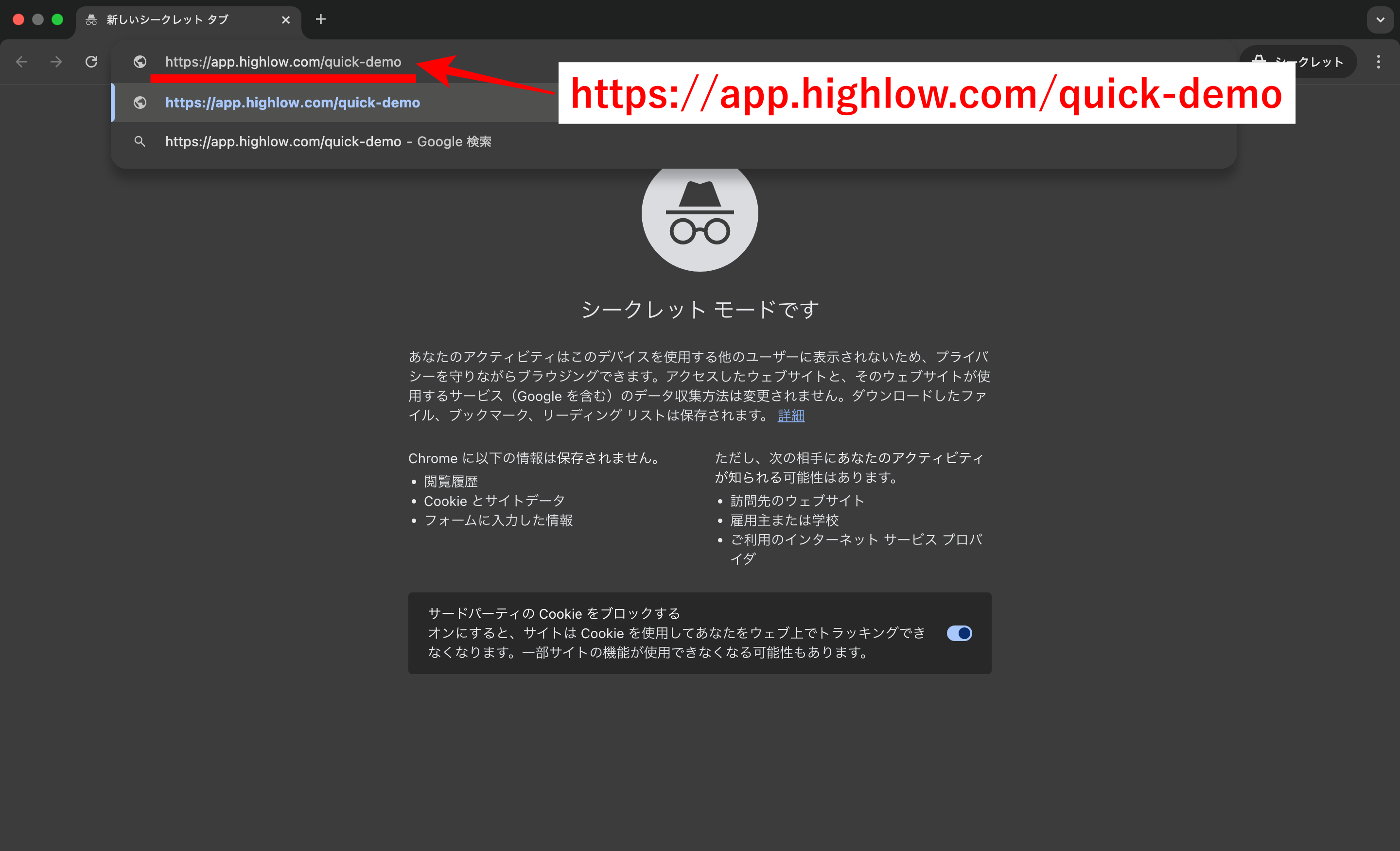The image size is (1400, 851).
Task: Open the 詳細 link
Action: point(791,415)
